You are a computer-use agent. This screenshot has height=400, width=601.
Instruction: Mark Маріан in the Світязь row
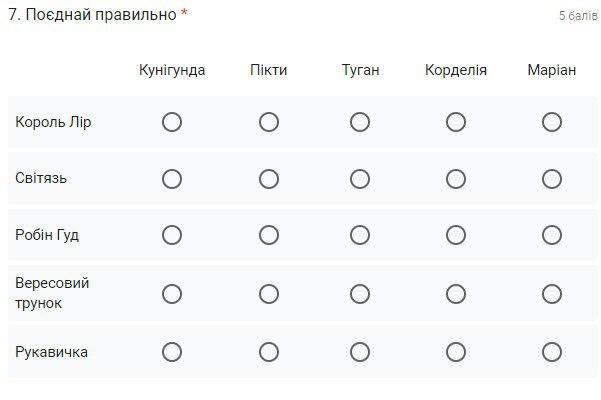click(552, 179)
